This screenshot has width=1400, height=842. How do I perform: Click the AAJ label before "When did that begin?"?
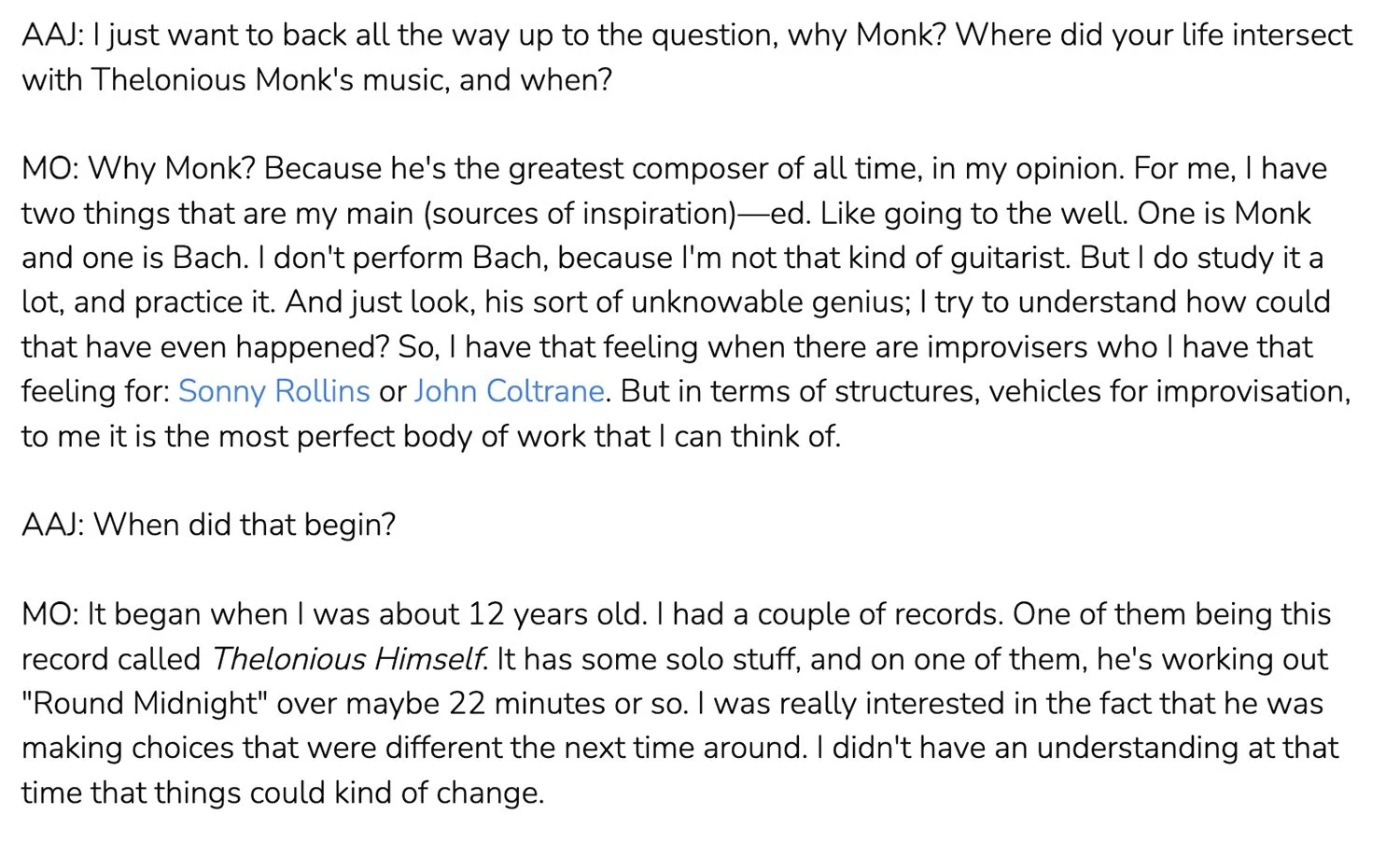(x=53, y=525)
